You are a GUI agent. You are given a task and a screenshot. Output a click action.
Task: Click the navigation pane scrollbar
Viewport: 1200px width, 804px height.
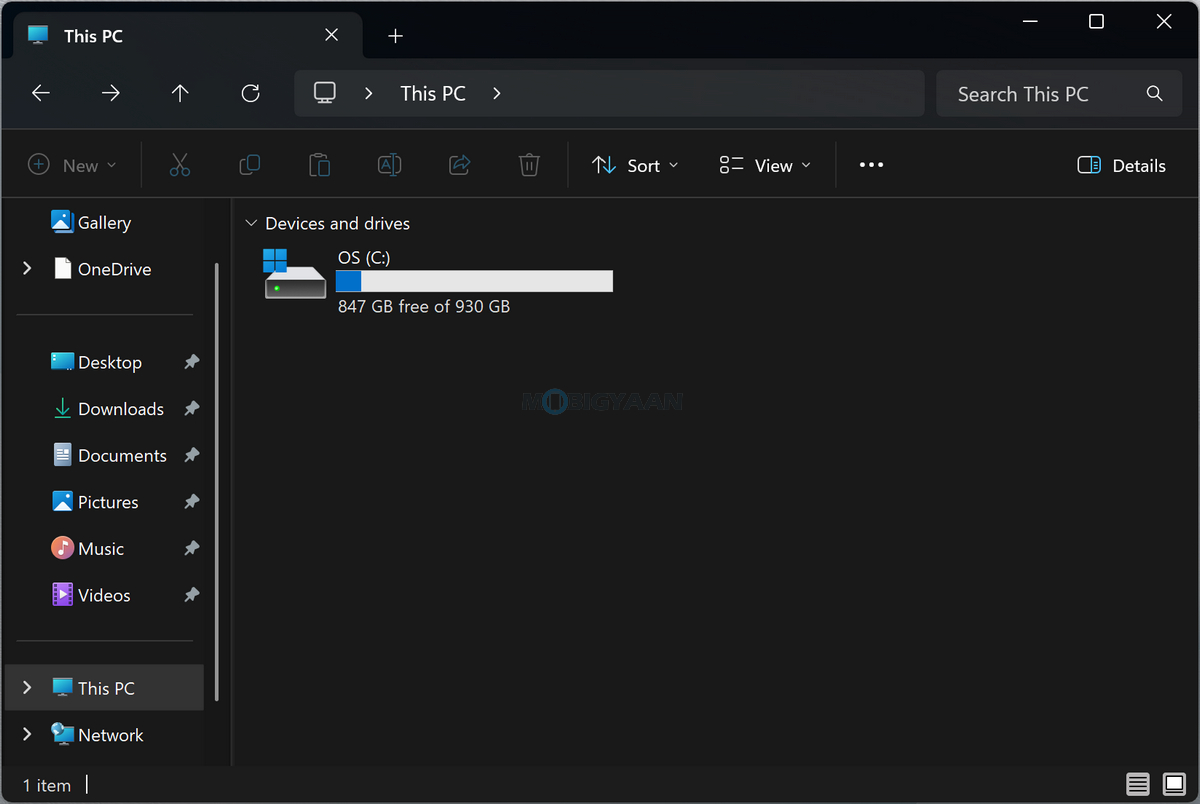[217, 482]
